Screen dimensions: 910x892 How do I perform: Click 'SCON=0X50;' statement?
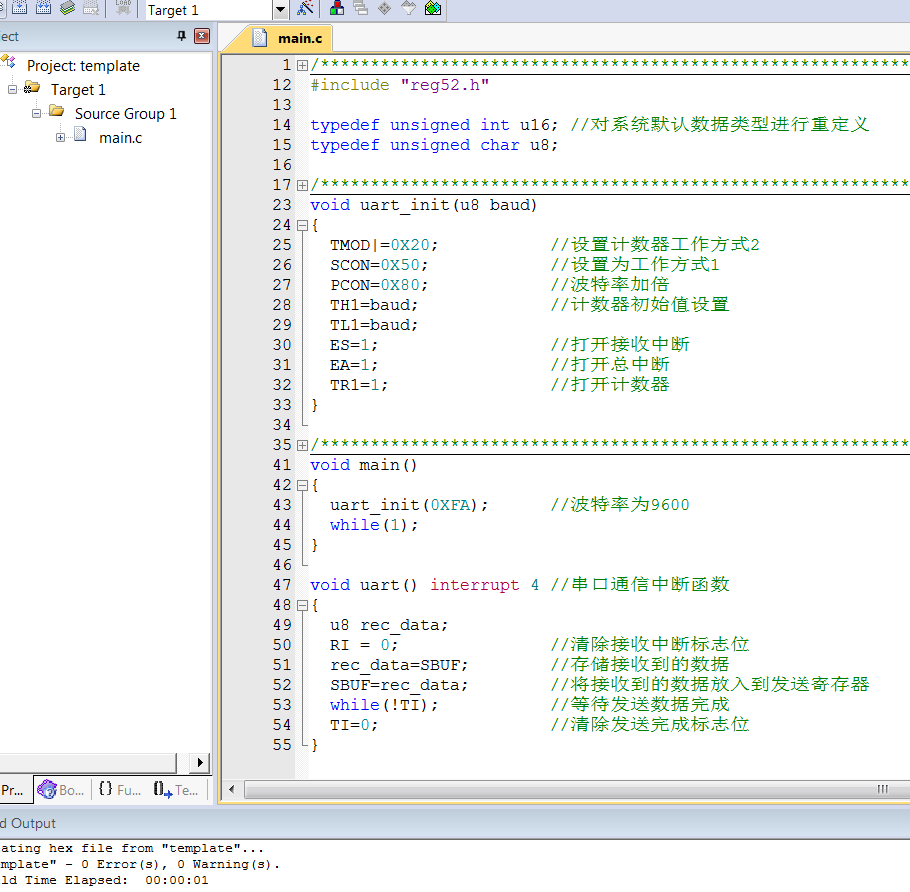coord(379,265)
